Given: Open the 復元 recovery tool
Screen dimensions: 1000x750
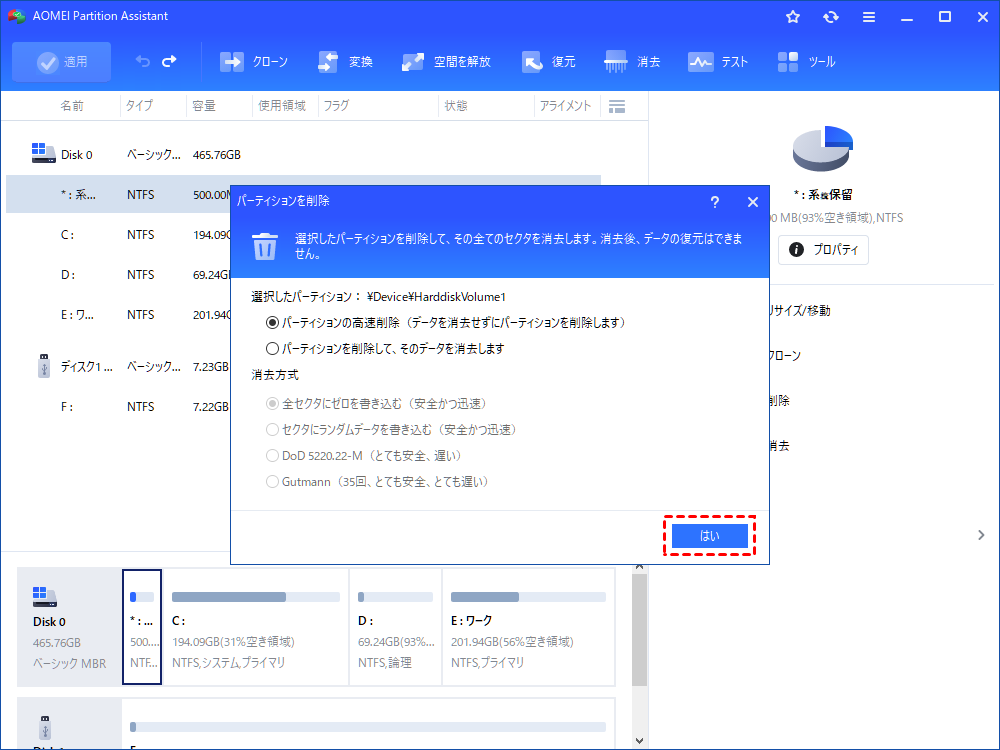Looking at the screenshot, I should click(x=548, y=62).
